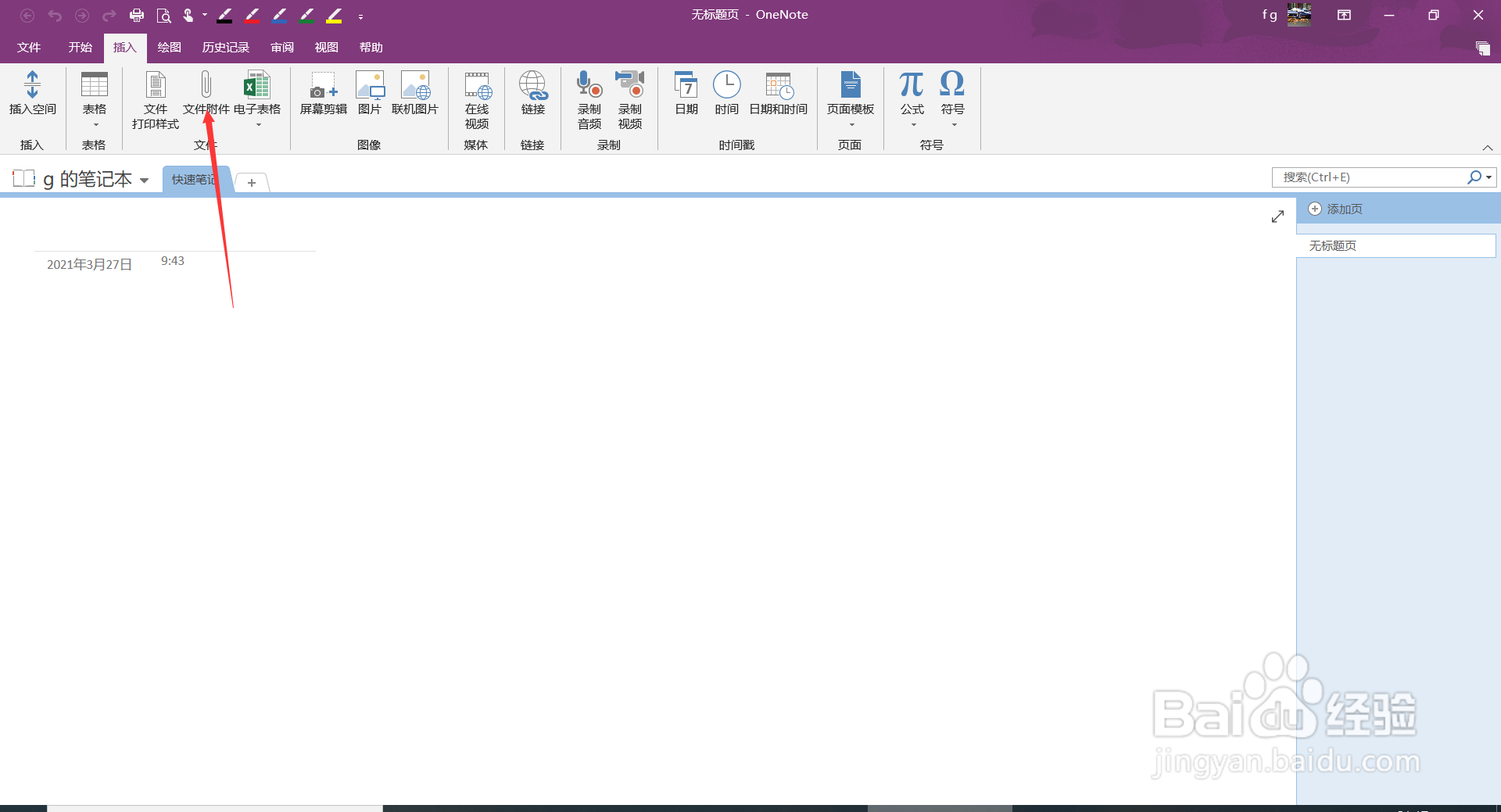
Task: Open Print Preview from quick access
Action: point(163,15)
